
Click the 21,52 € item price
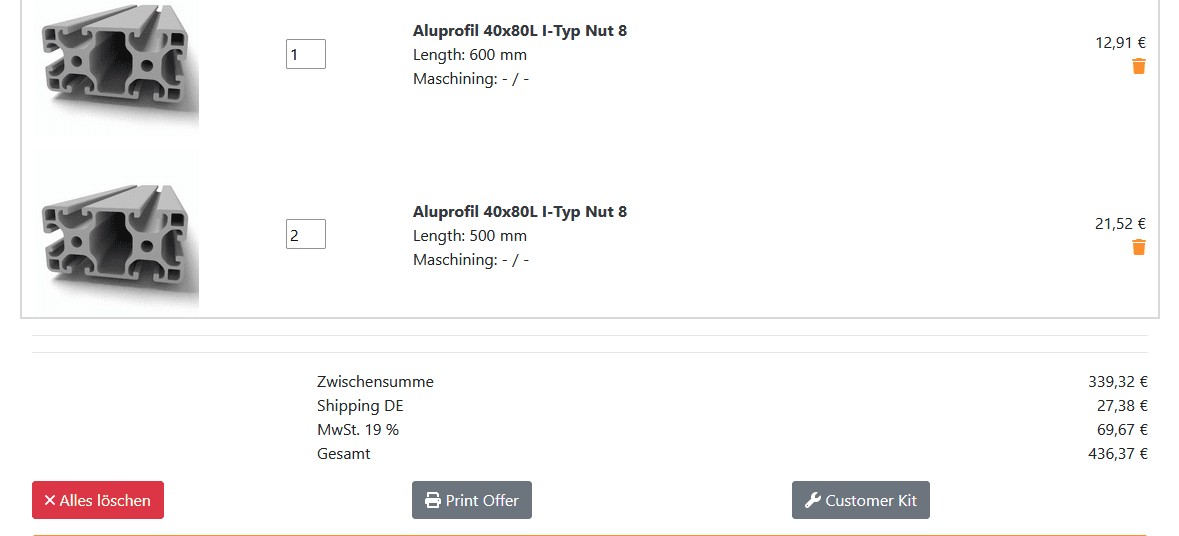point(1120,223)
